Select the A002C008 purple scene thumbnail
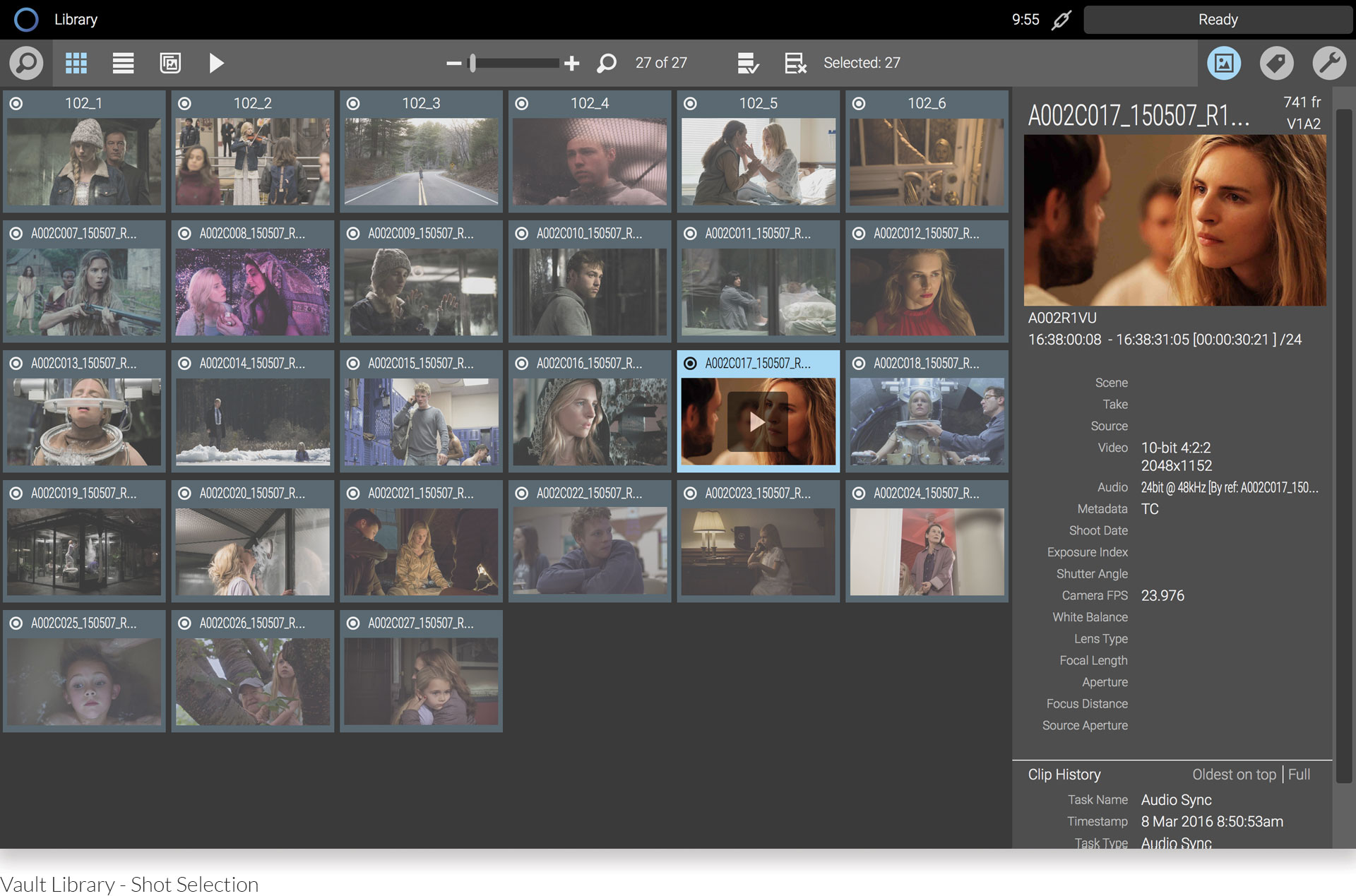The image size is (1356, 896). pyautogui.click(x=253, y=292)
